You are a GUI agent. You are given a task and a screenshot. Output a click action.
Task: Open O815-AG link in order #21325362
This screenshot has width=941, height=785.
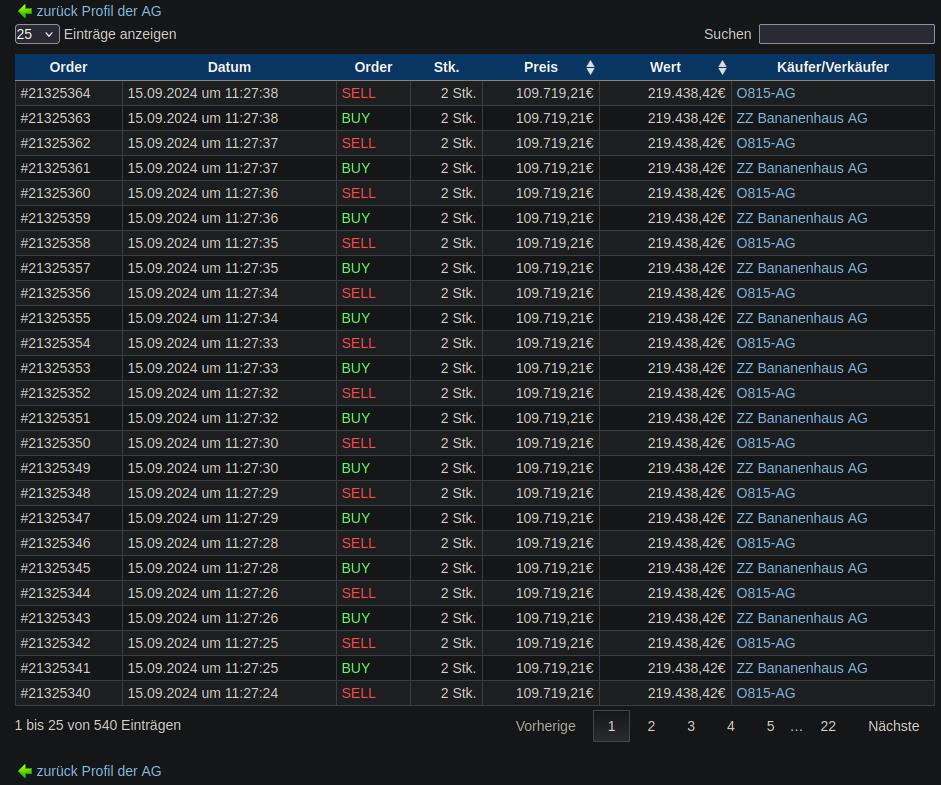click(766, 143)
